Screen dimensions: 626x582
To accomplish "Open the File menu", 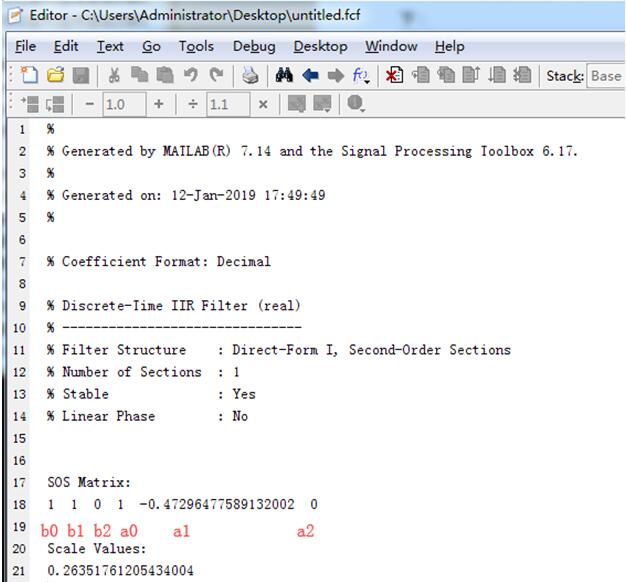I will click(25, 46).
